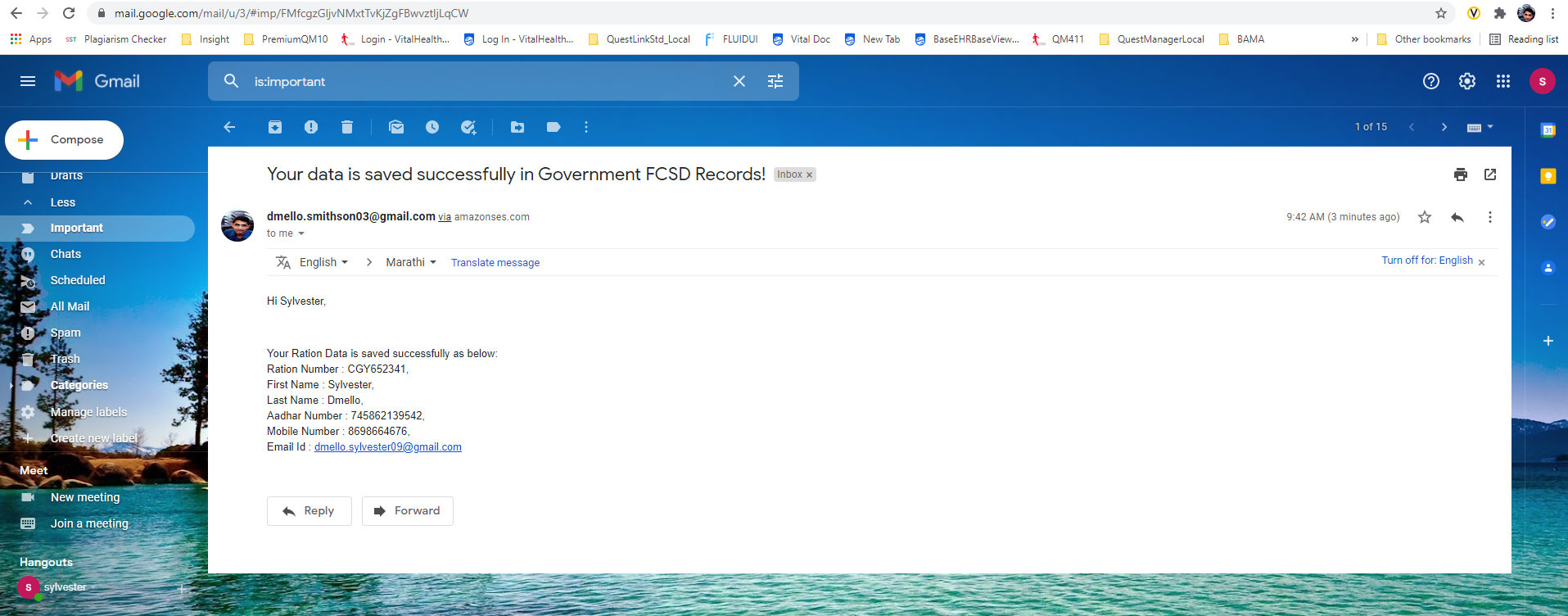Apply a label to this email
This screenshot has height=616, width=1568.
554,127
